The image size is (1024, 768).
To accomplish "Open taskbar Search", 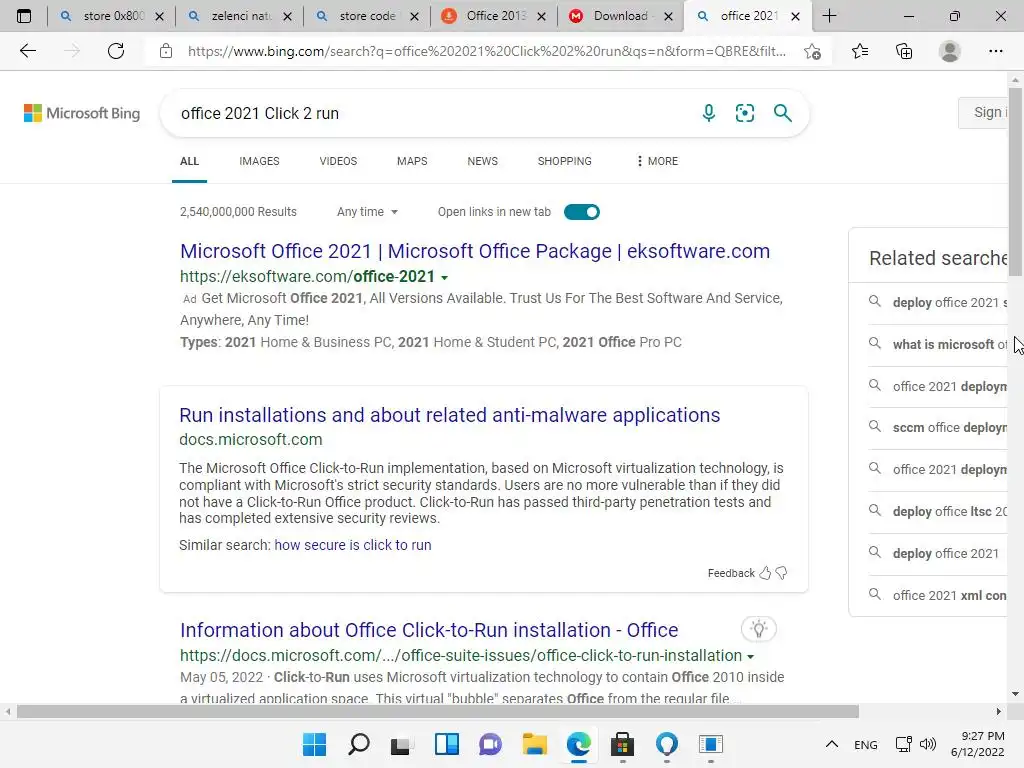I will point(359,744).
